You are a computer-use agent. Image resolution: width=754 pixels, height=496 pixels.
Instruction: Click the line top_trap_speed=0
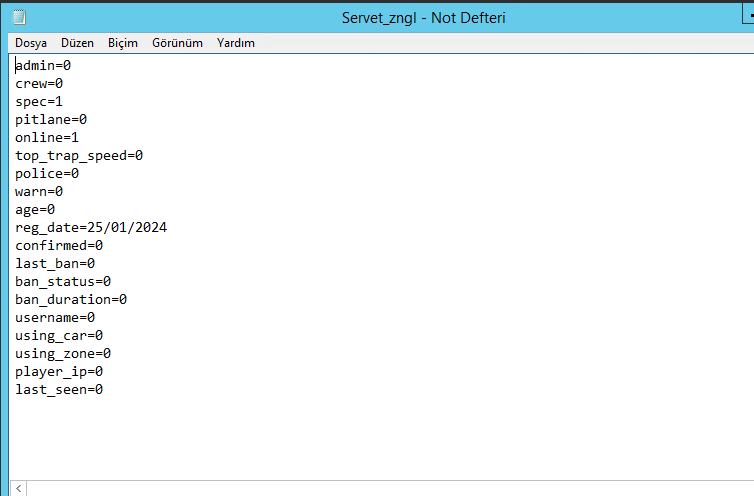[x=79, y=155]
